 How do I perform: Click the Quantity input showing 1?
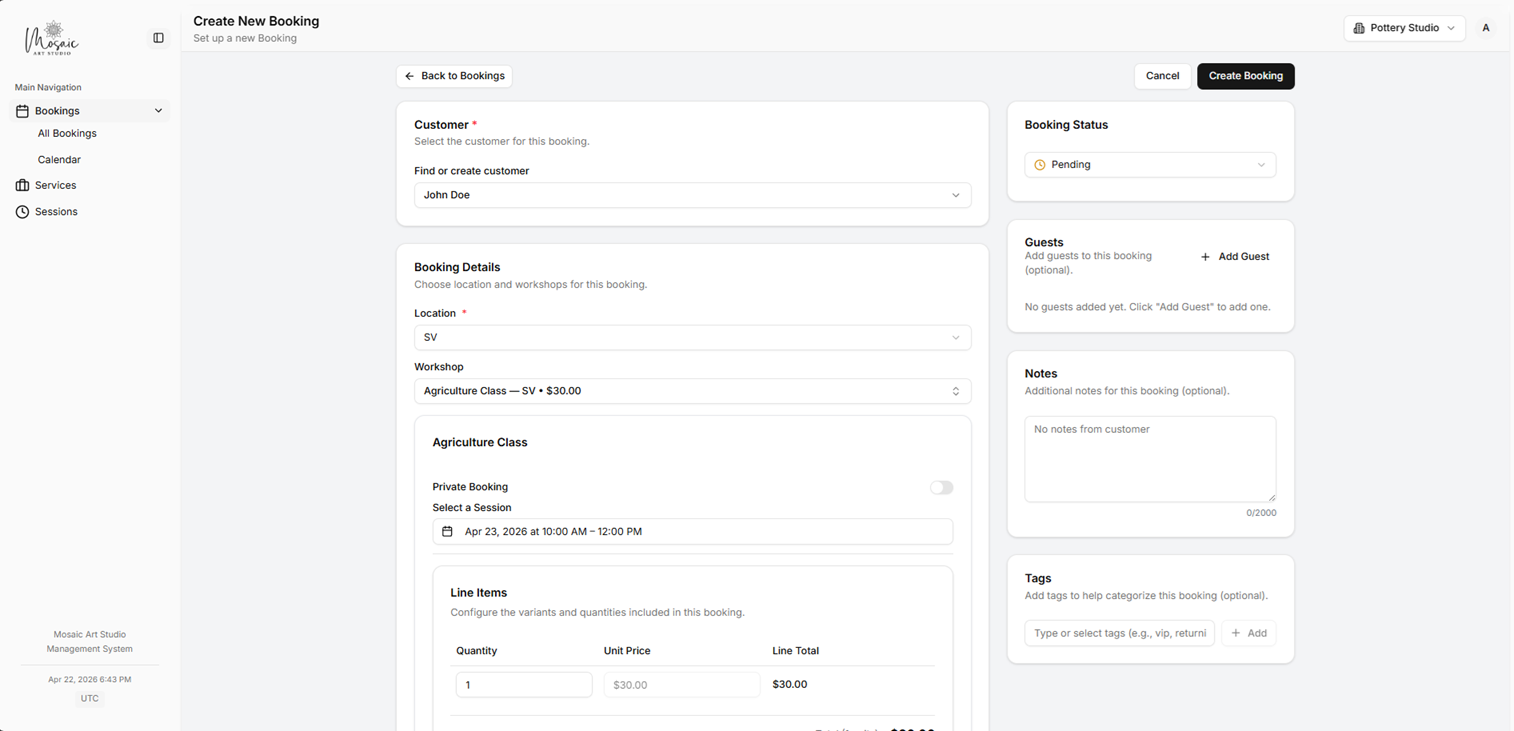pos(523,684)
